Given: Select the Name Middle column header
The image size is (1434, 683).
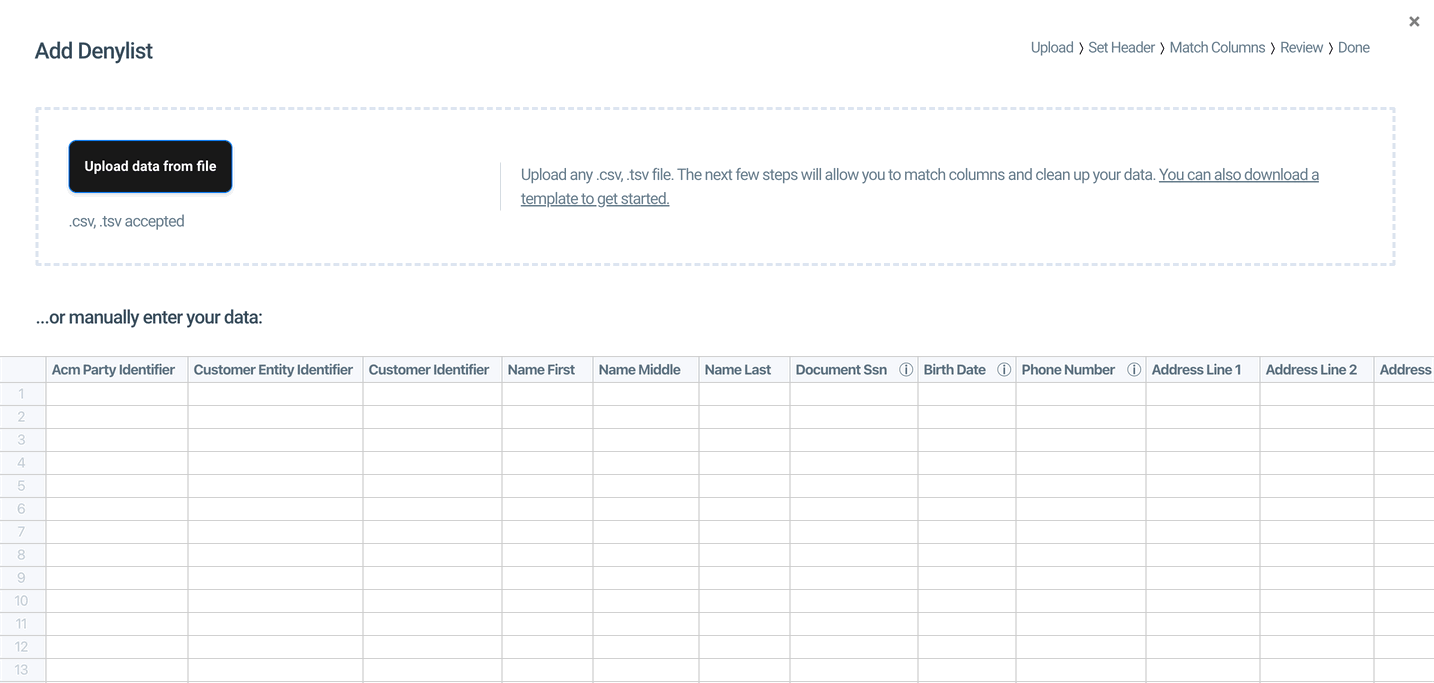Looking at the screenshot, I should [646, 370].
